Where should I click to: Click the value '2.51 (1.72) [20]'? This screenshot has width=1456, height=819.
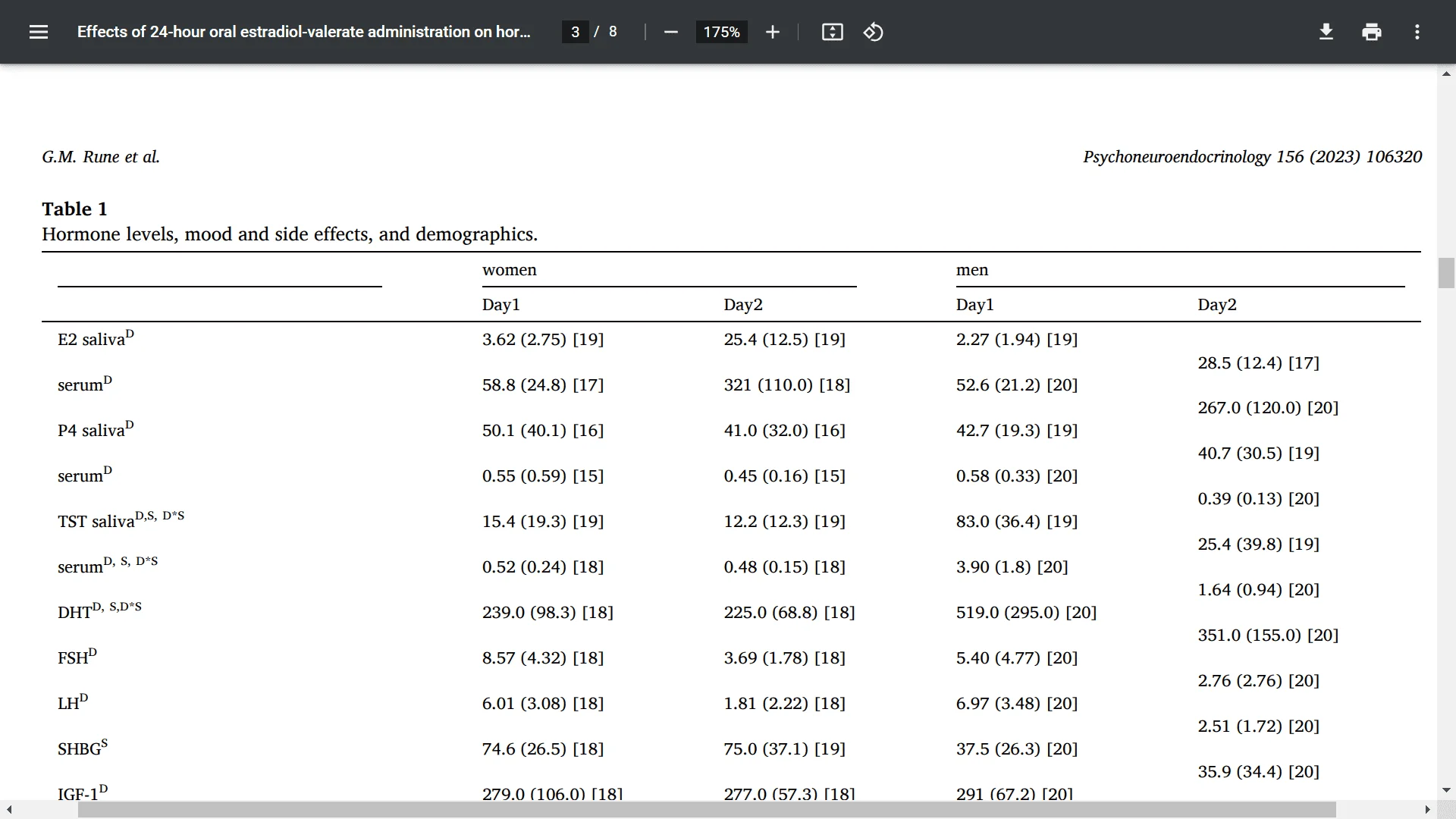(1259, 726)
